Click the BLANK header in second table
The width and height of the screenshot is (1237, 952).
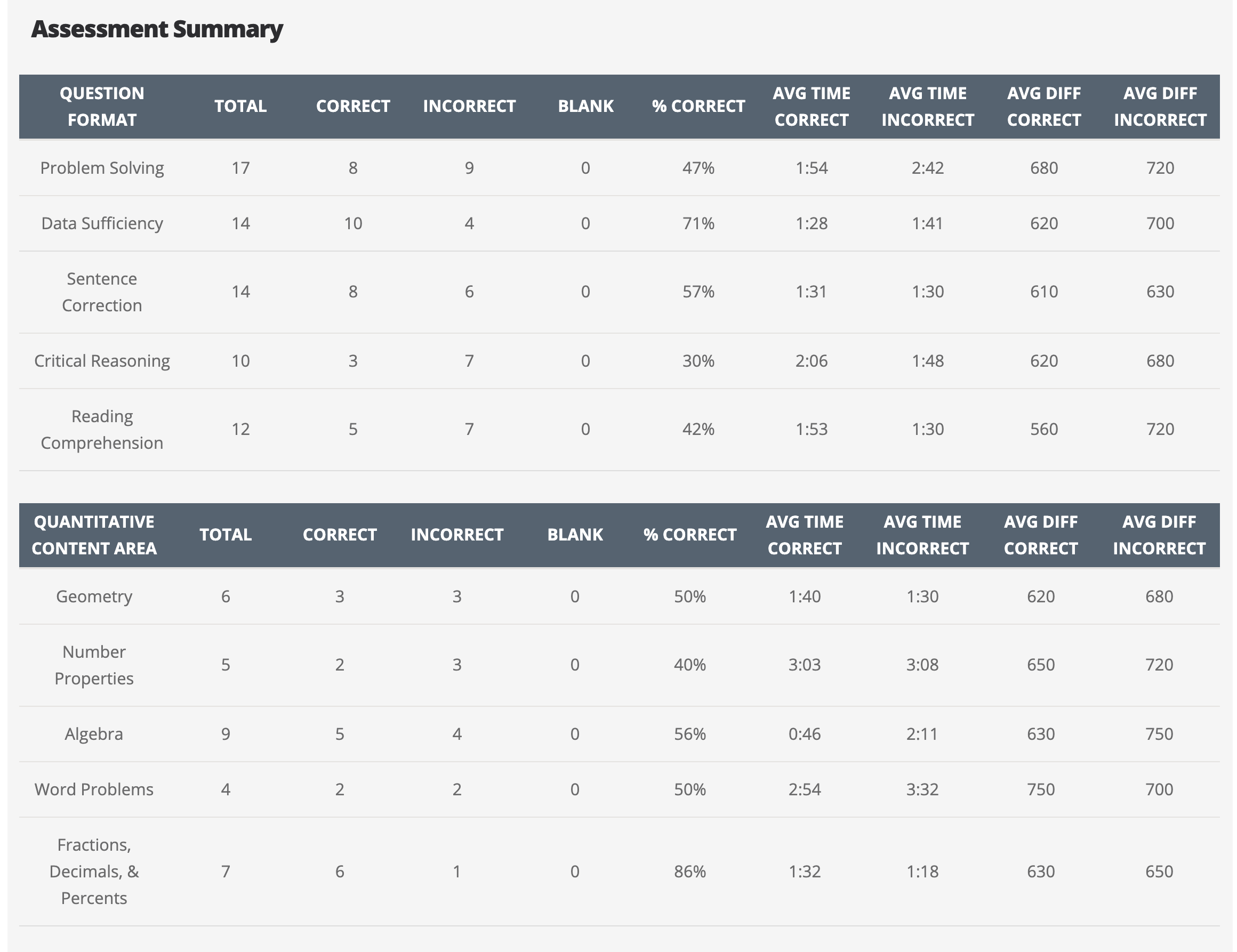pyautogui.click(x=575, y=535)
